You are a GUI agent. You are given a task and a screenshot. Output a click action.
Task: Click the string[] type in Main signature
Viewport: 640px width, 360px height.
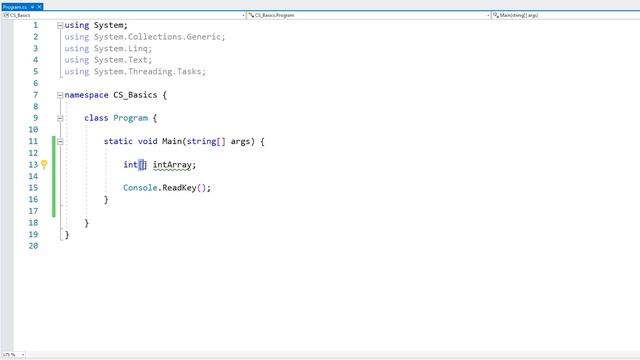coord(206,142)
